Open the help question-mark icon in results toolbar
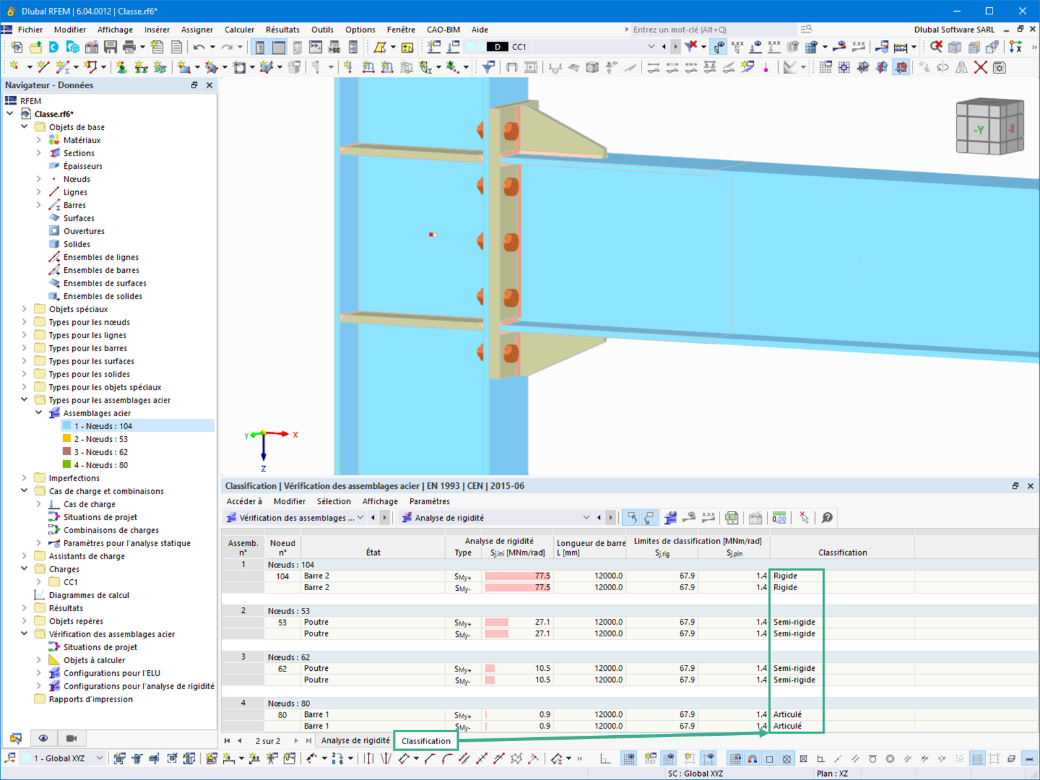 pyautogui.click(x=827, y=518)
